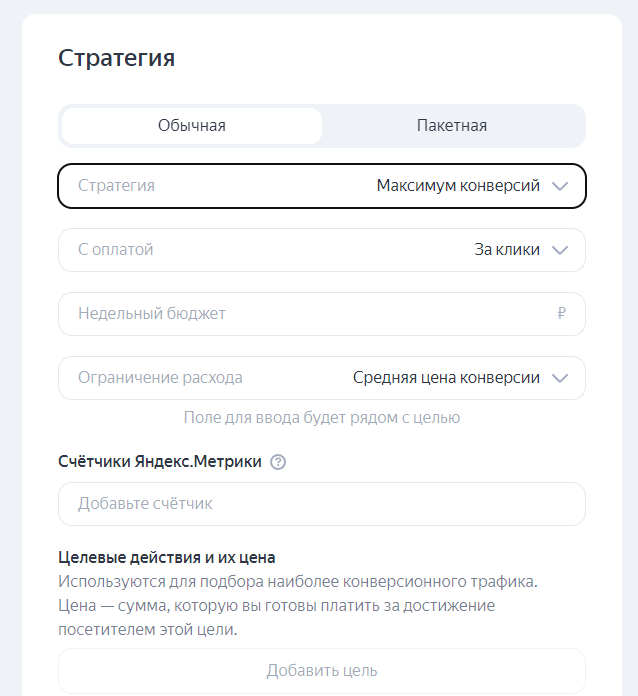
Task: Click the help icon beside Счётчики Яндекс.Метрики
Action: point(278,462)
